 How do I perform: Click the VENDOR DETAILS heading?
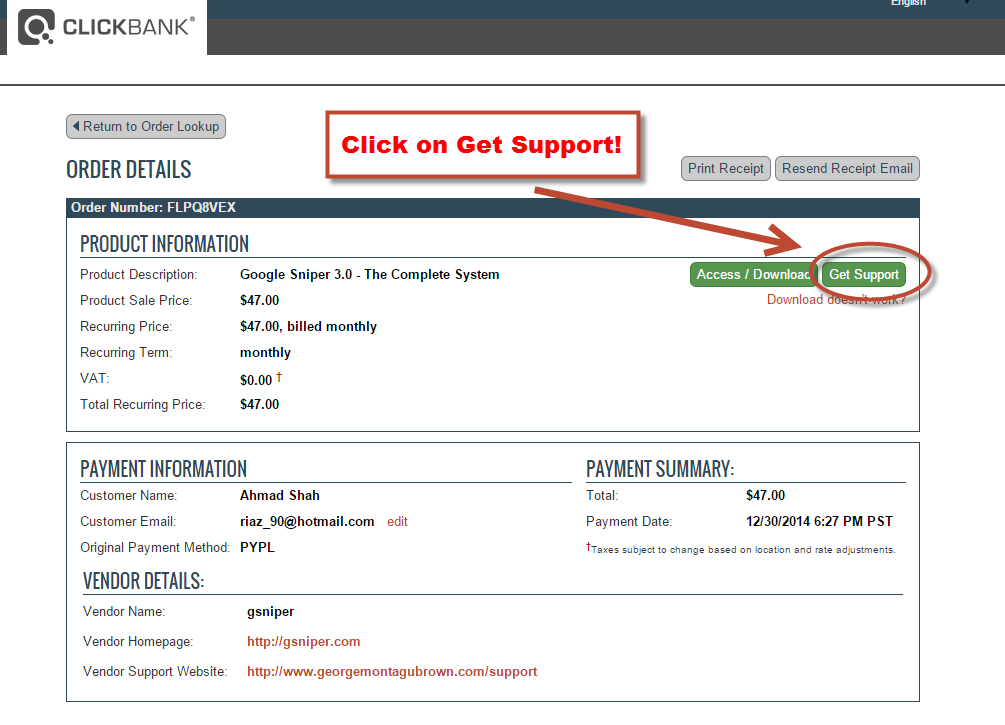(144, 581)
